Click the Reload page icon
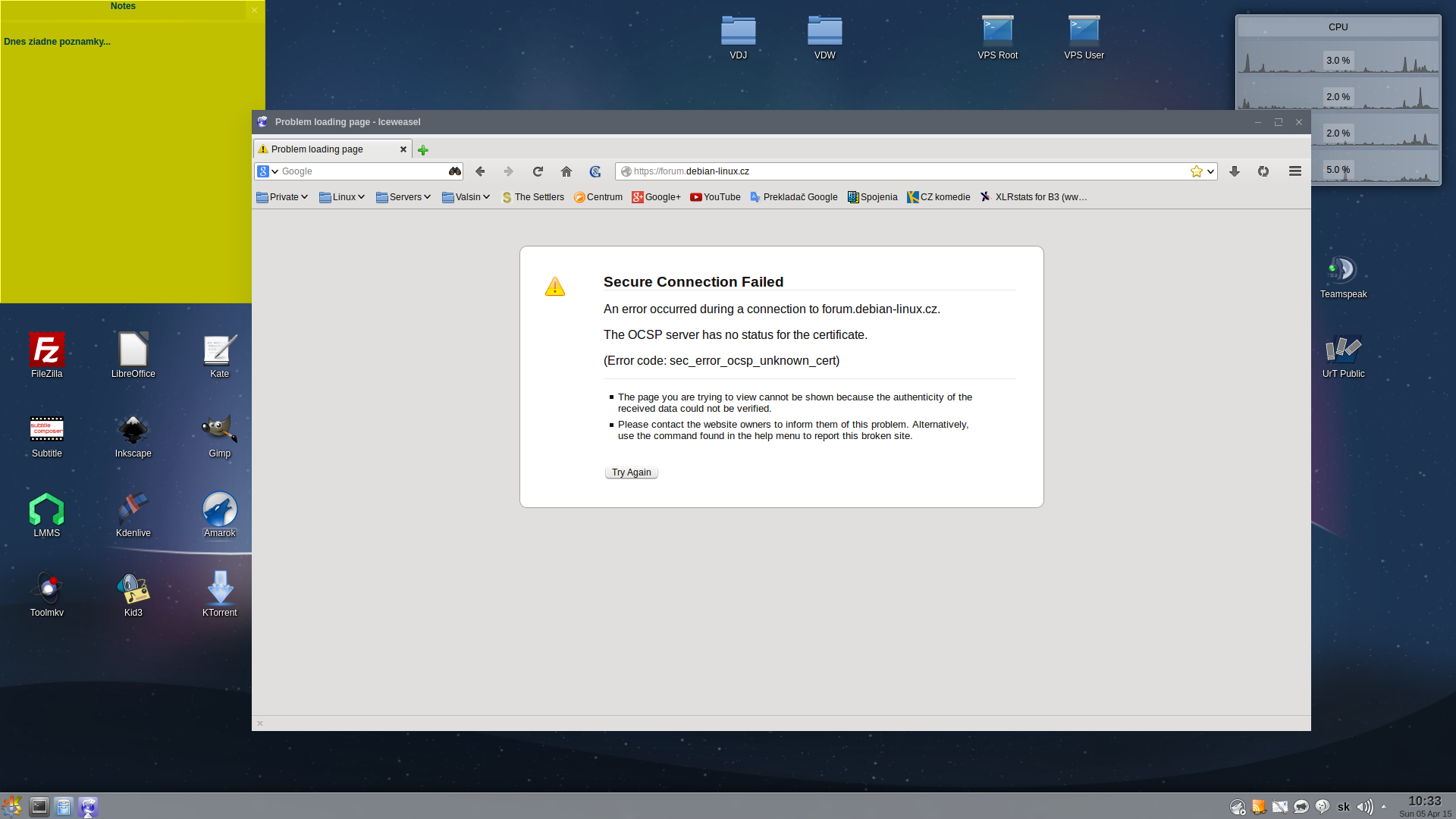Image resolution: width=1456 pixels, height=819 pixels. pyautogui.click(x=538, y=171)
